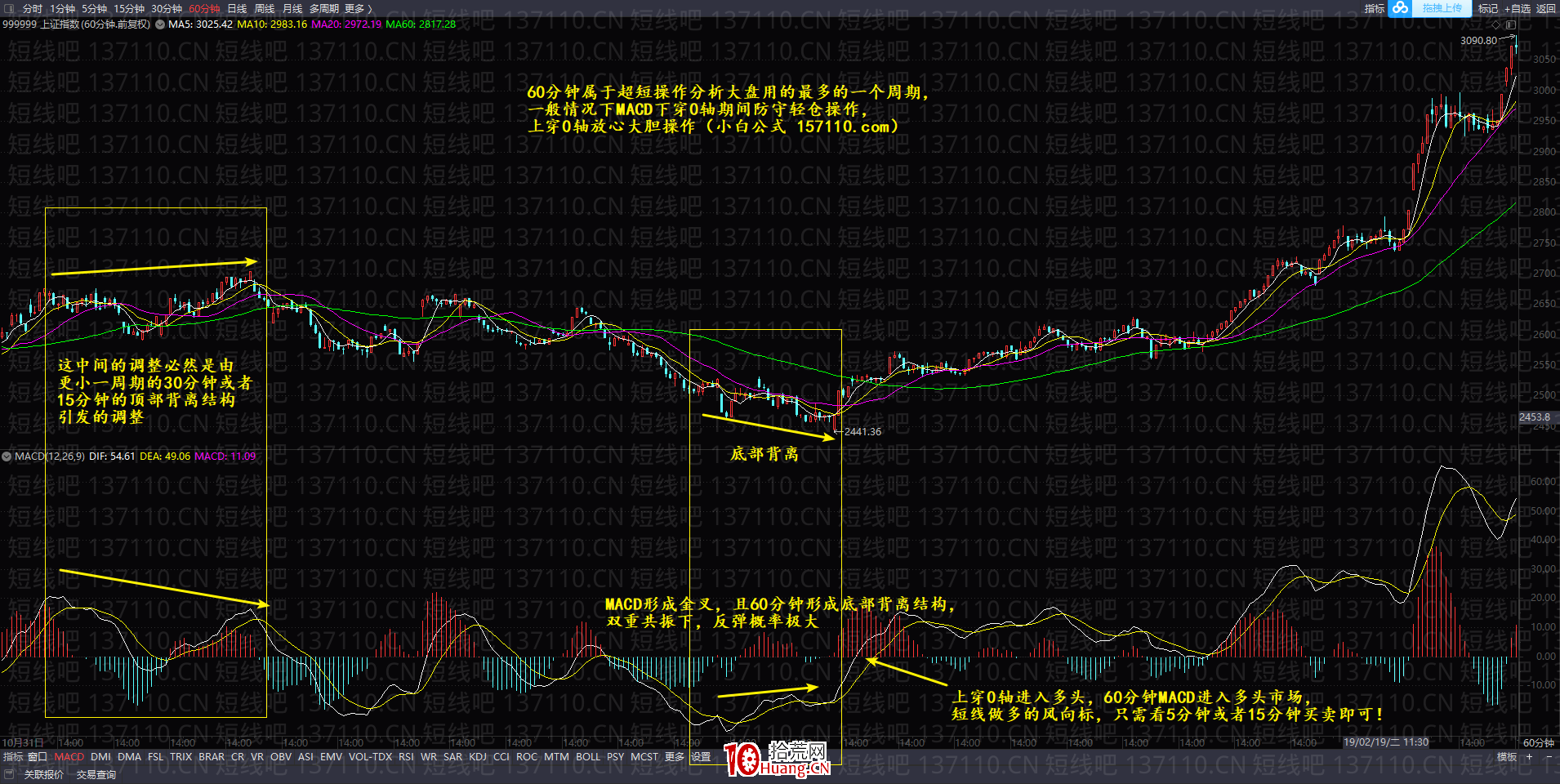Click the MA60: 2817.28 moving average label
Viewport: 1560px width, 784px height.
click(x=421, y=24)
